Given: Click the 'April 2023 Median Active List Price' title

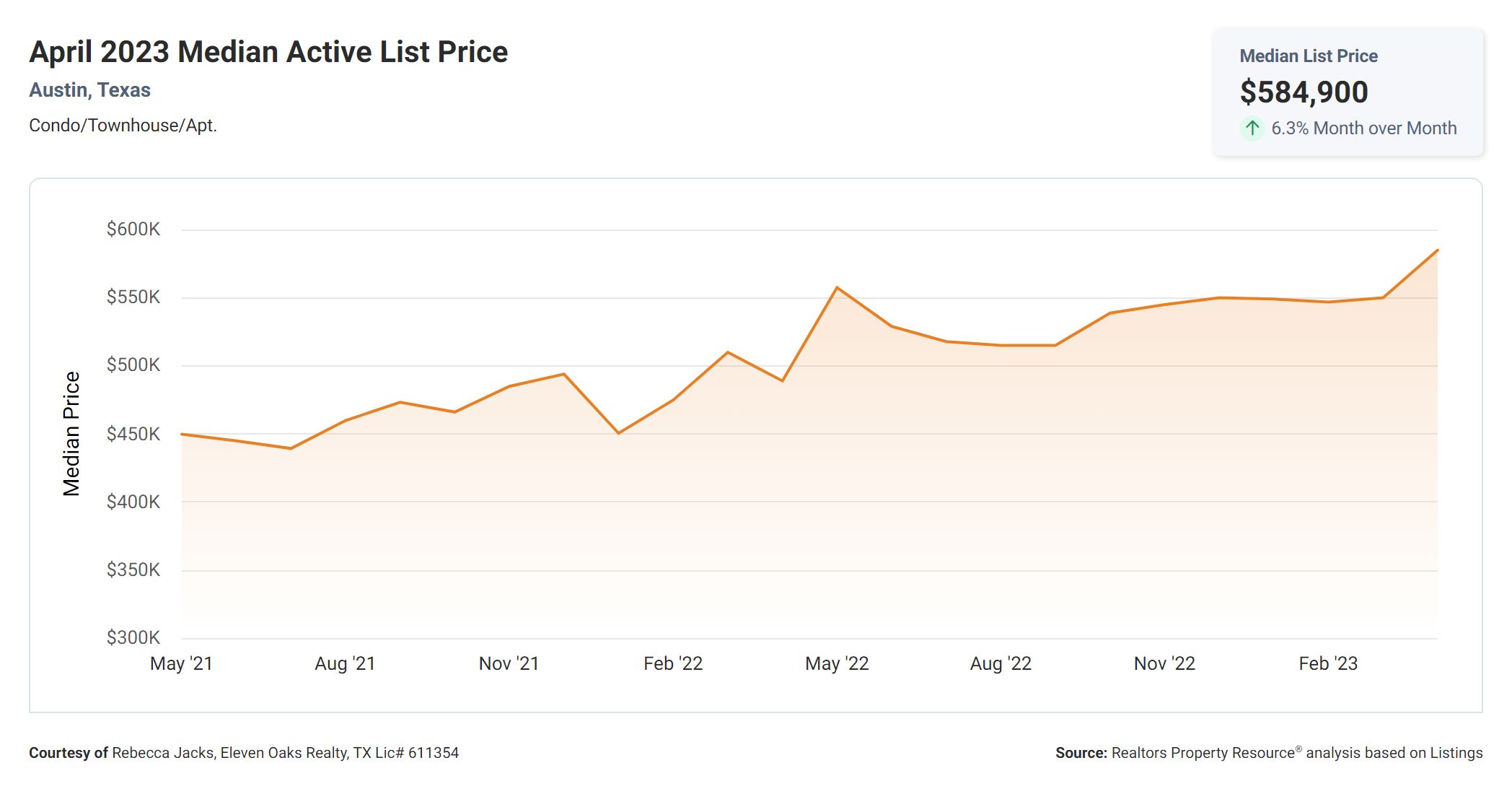Looking at the screenshot, I should click(x=268, y=52).
